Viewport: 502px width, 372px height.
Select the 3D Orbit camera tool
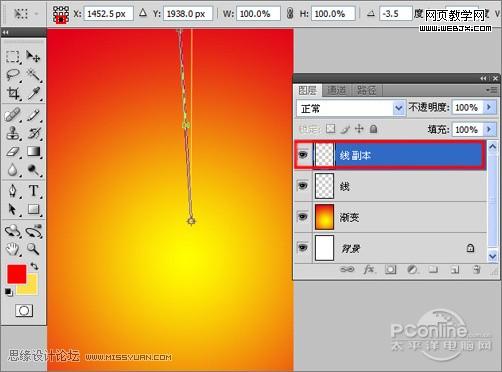click(33, 231)
